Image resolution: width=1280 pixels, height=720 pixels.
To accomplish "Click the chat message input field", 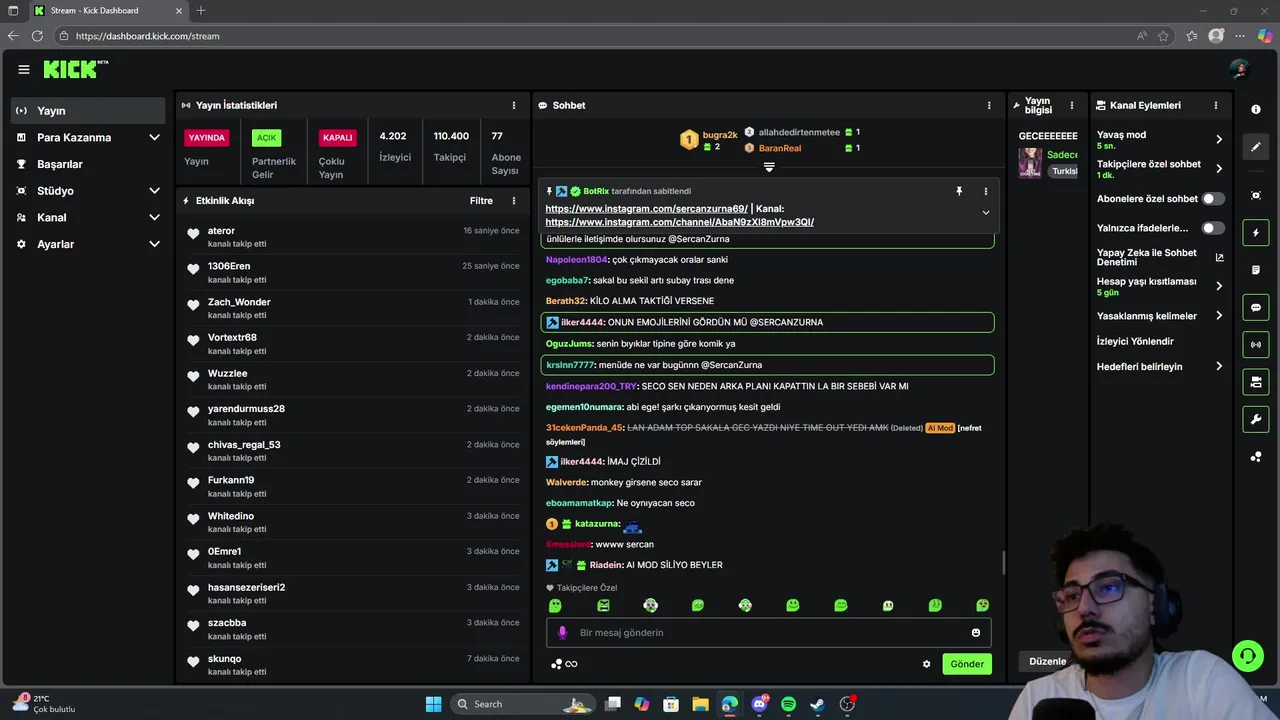I will coord(768,633).
